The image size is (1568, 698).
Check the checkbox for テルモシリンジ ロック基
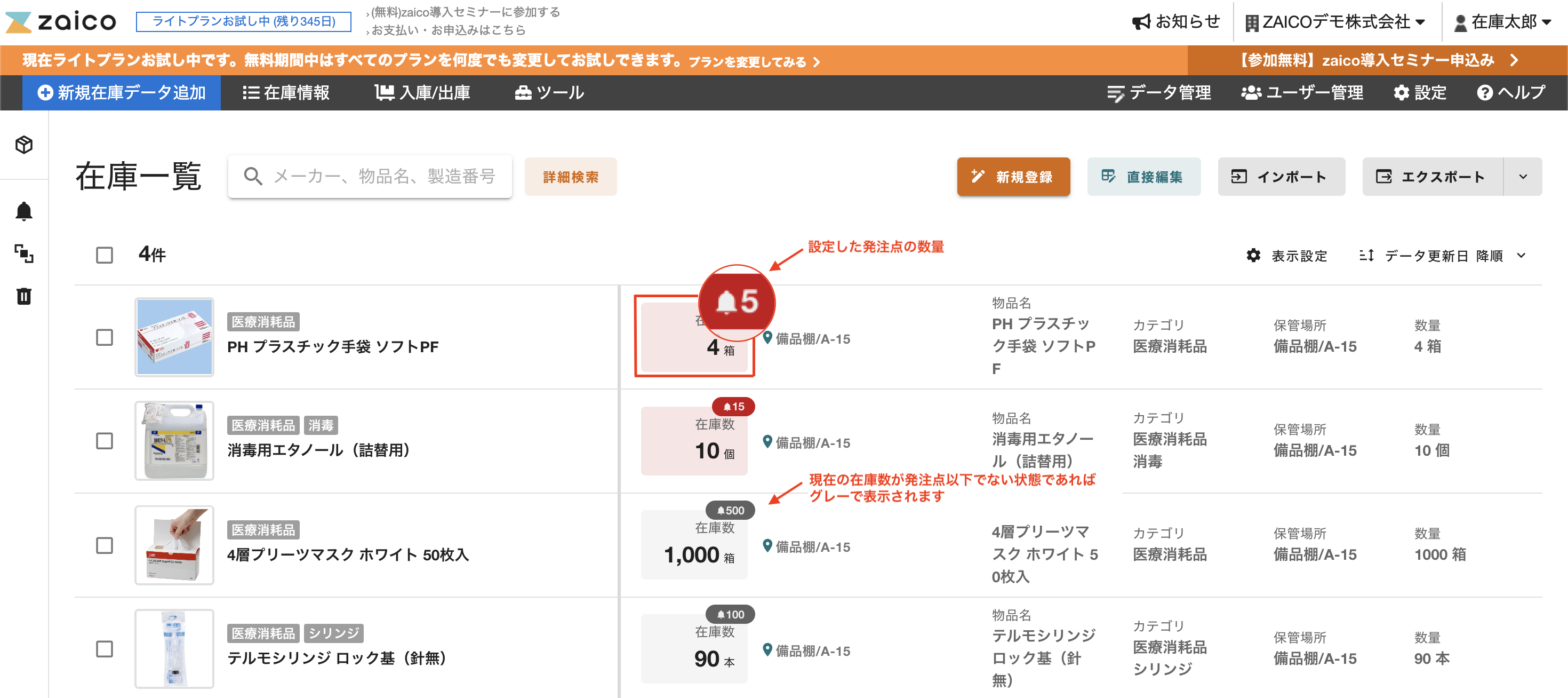tap(104, 650)
